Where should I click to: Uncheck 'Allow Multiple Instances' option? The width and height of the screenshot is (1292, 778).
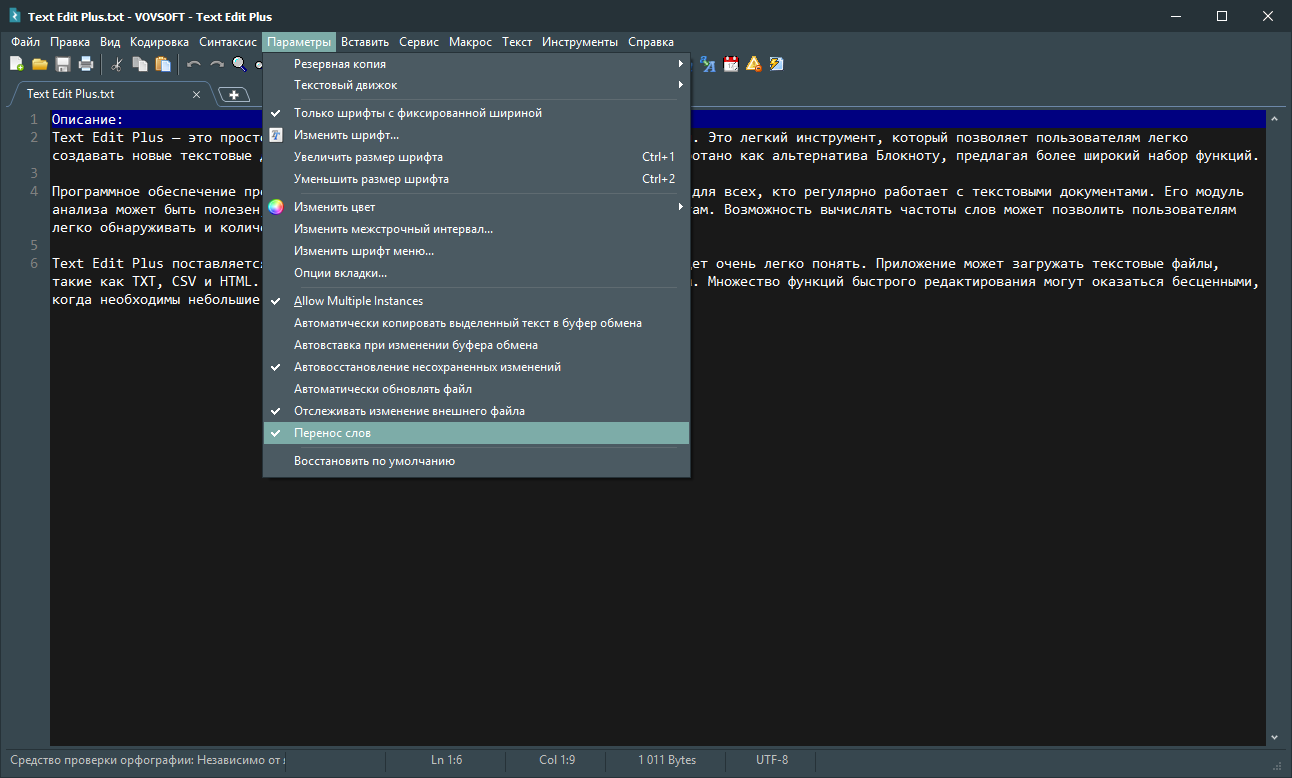tap(358, 301)
